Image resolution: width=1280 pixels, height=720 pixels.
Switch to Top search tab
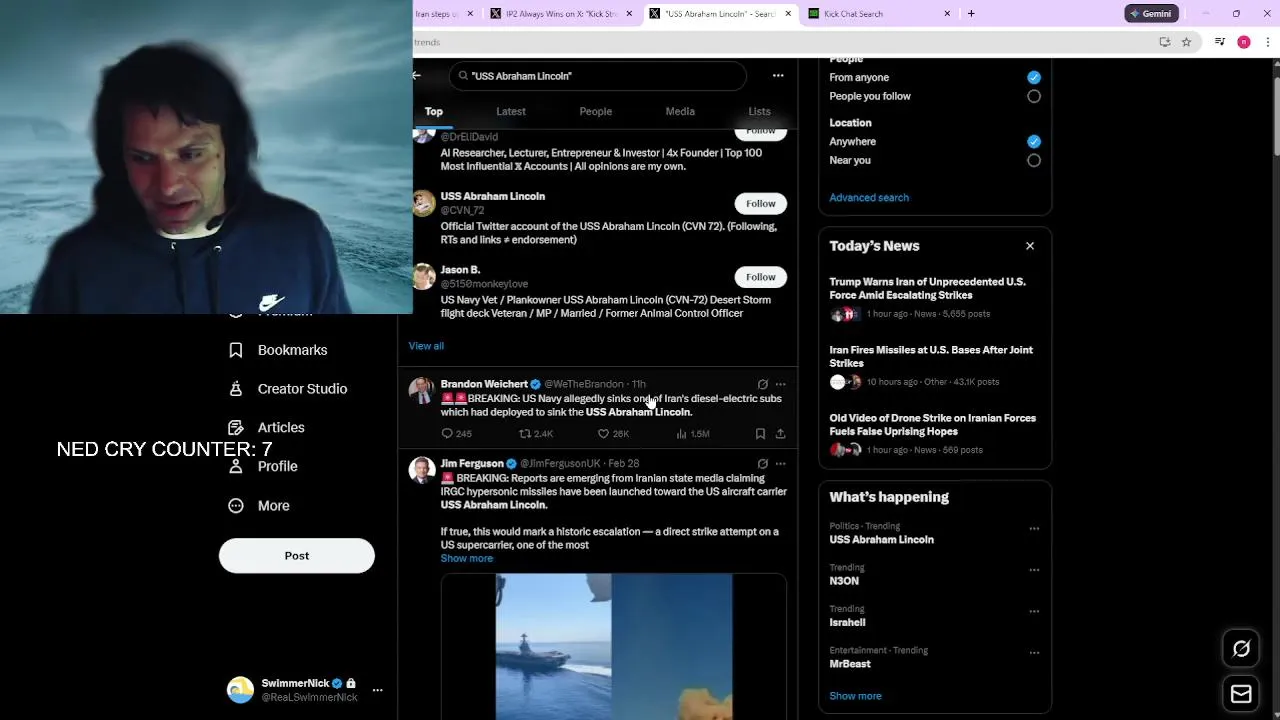pos(434,111)
